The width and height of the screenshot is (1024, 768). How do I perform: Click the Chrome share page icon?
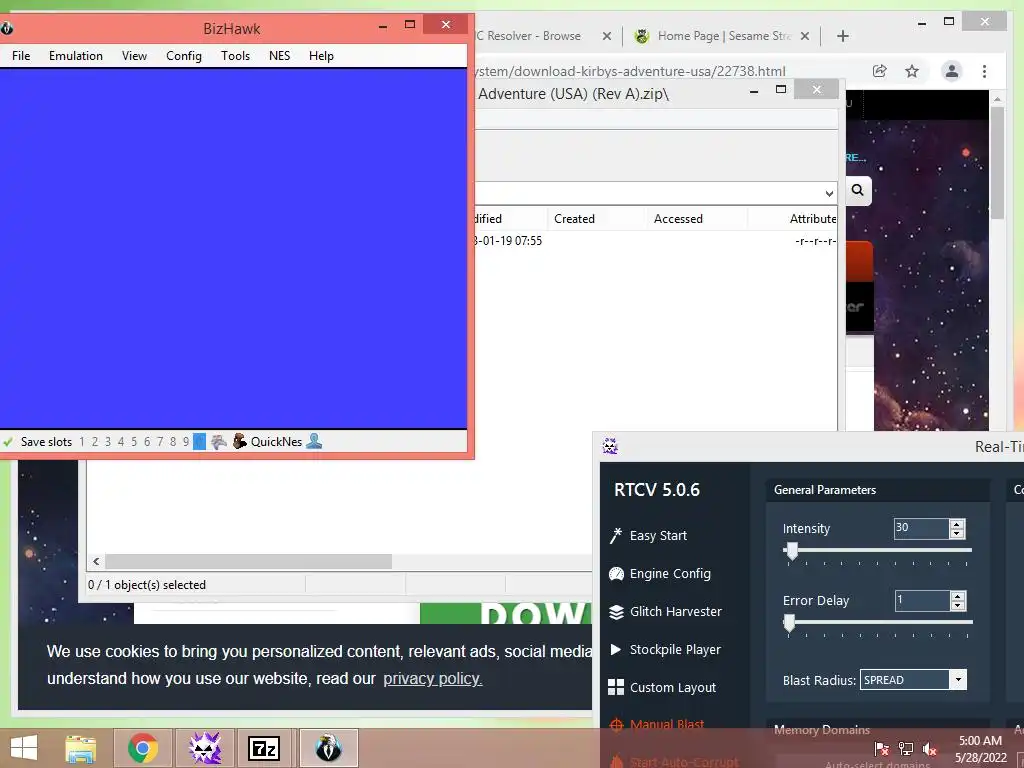point(880,71)
